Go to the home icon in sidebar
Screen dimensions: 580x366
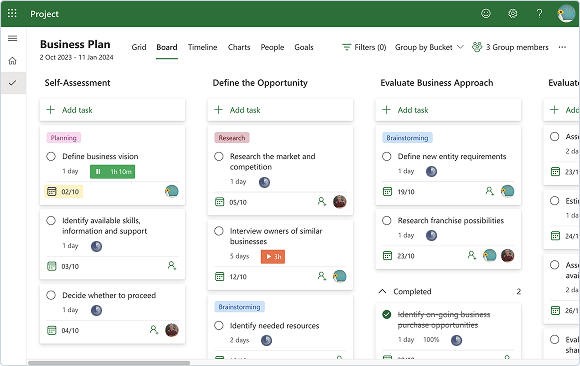13,61
